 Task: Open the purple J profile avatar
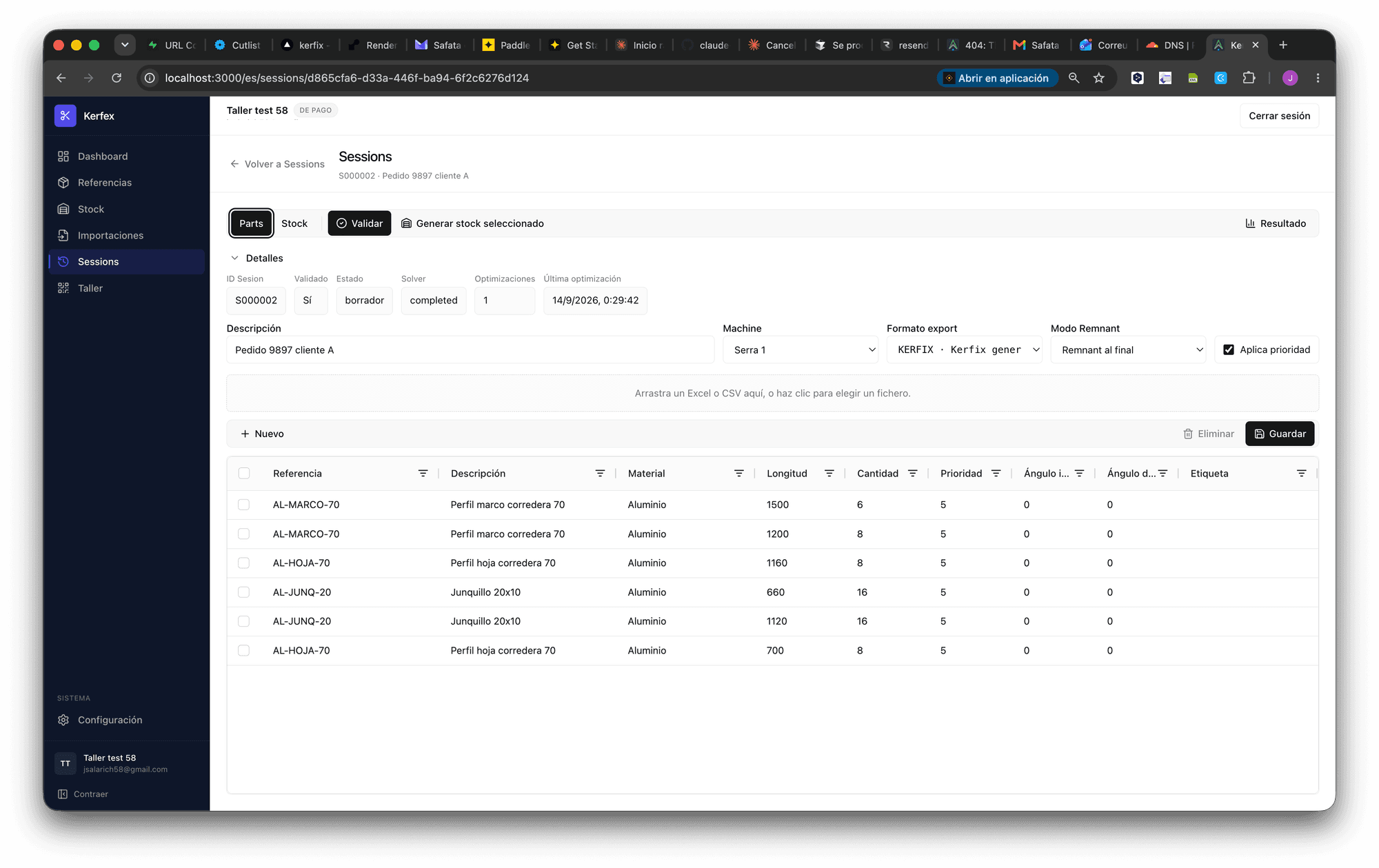(1290, 78)
